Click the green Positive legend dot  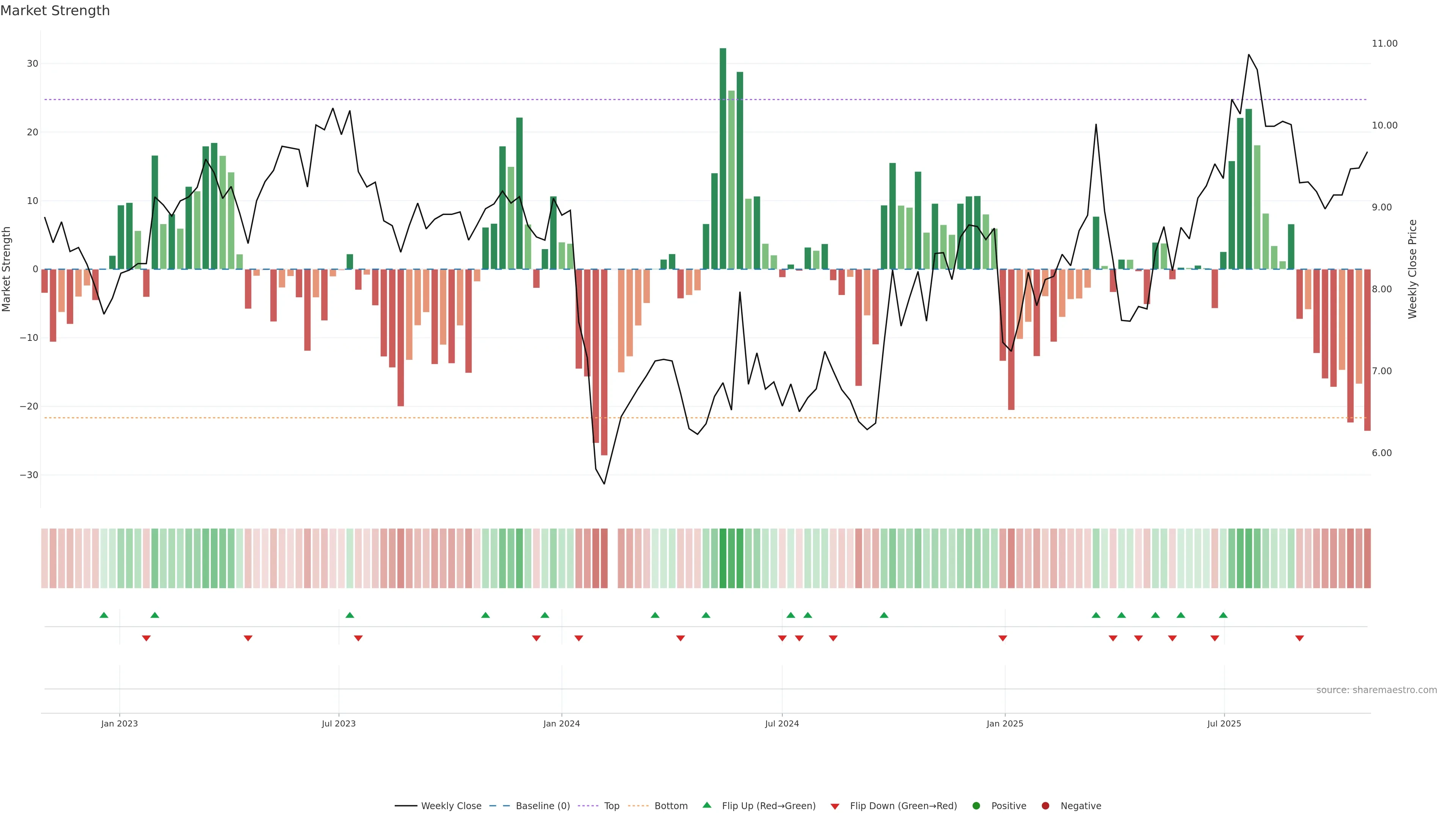click(976, 806)
